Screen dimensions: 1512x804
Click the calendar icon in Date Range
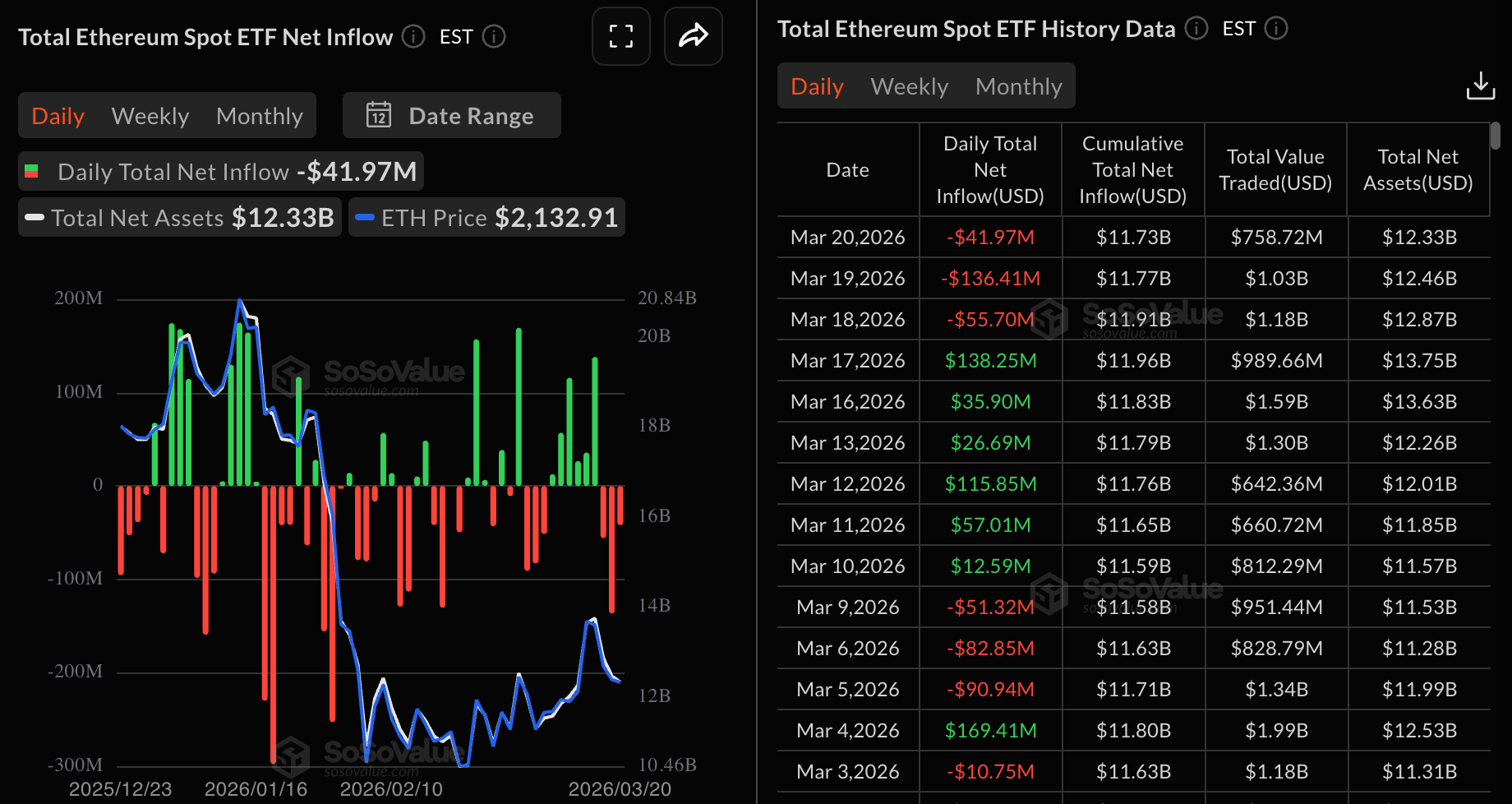379,116
